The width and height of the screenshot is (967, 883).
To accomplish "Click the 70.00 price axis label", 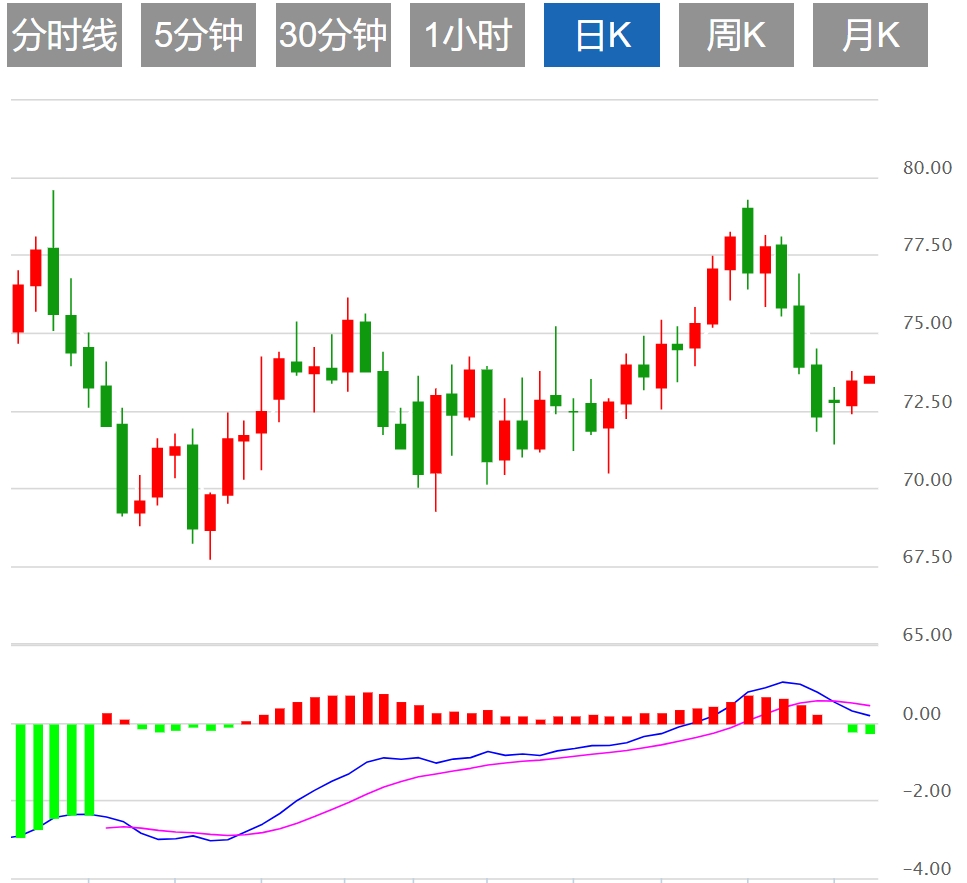I will 927,480.
